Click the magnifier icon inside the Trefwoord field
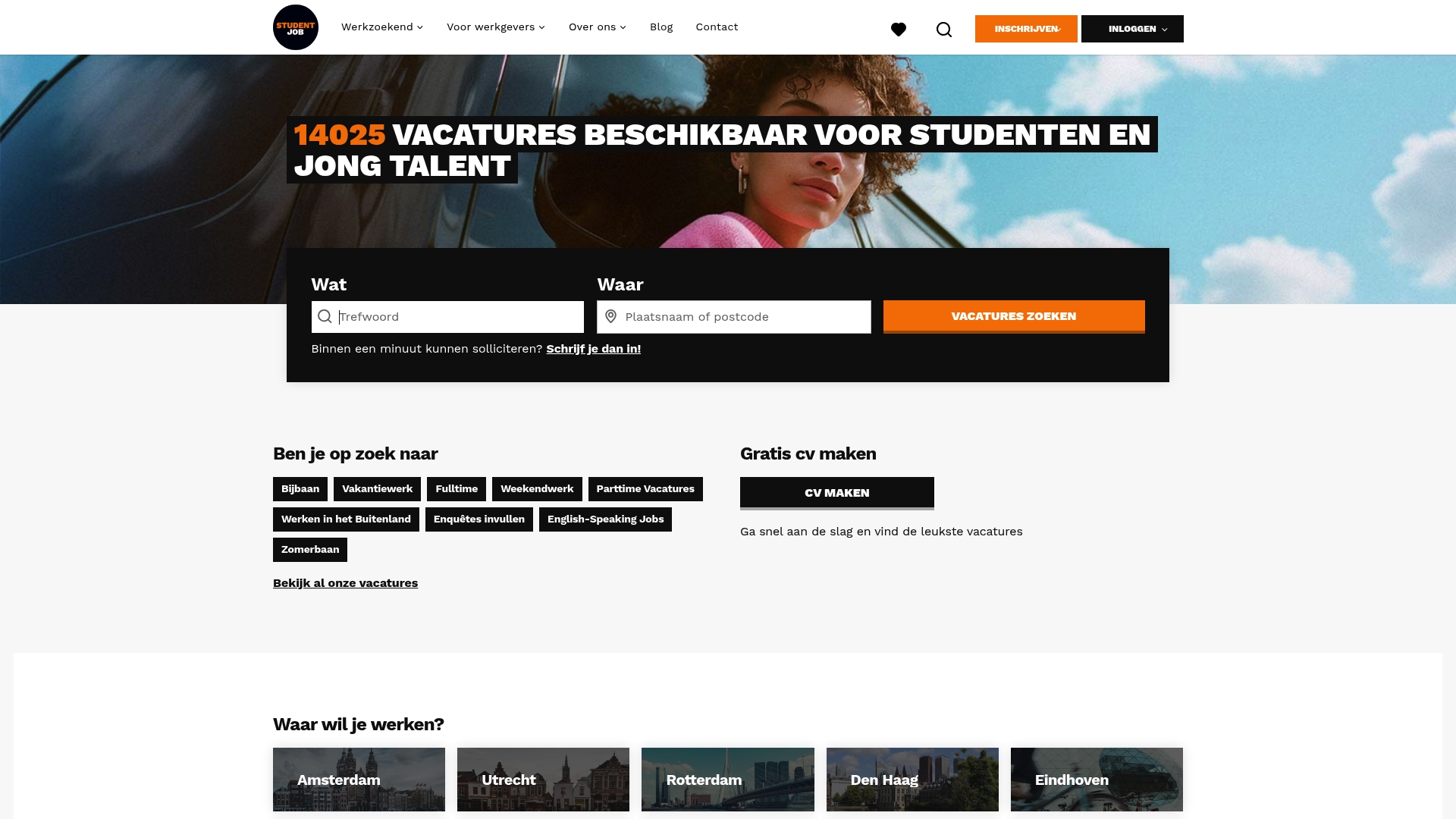The width and height of the screenshot is (1456, 819). [x=325, y=316]
